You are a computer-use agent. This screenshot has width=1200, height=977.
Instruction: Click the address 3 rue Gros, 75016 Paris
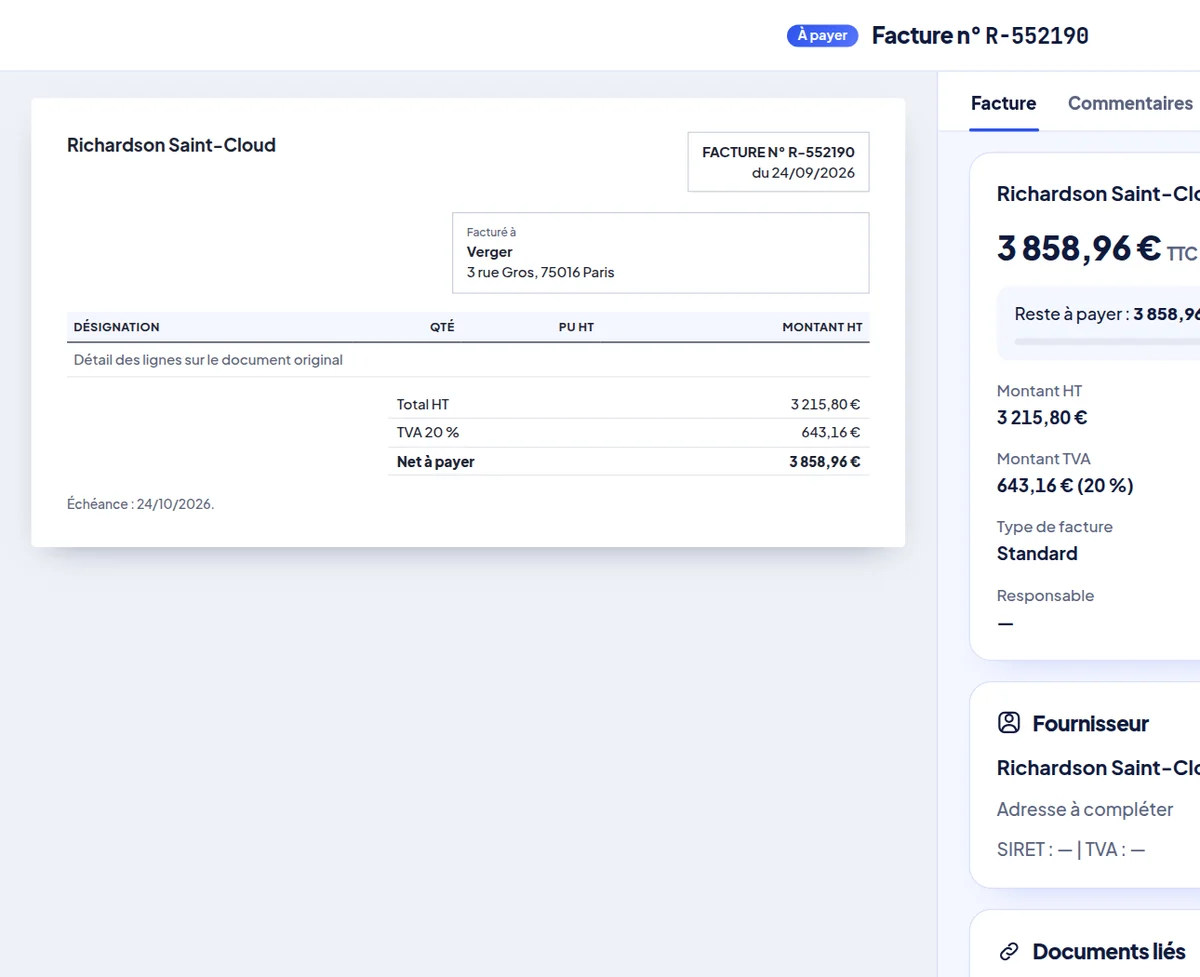click(540, 272)
